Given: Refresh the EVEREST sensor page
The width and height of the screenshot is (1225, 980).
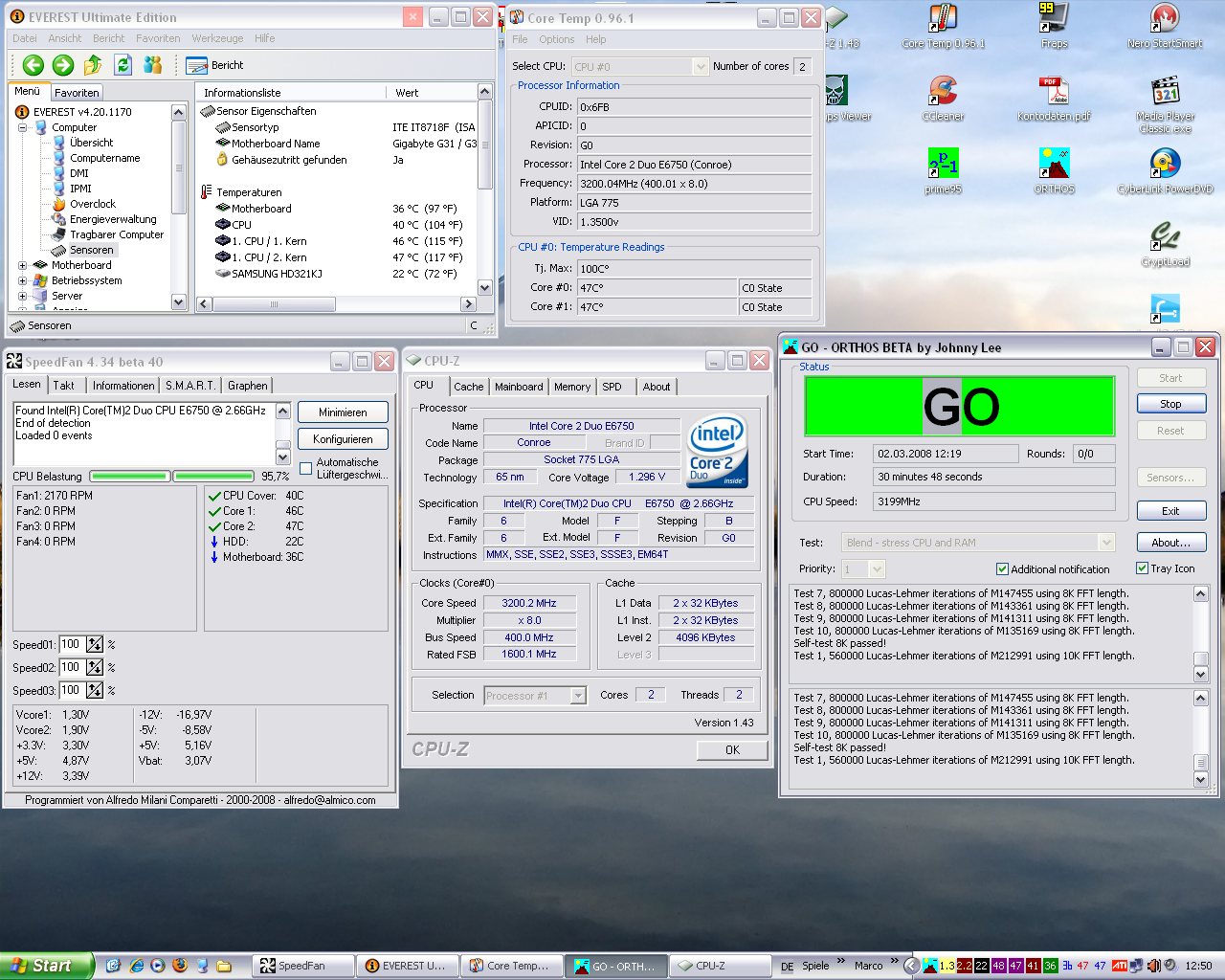Looking at the screenshot, I should click(122, 65).
